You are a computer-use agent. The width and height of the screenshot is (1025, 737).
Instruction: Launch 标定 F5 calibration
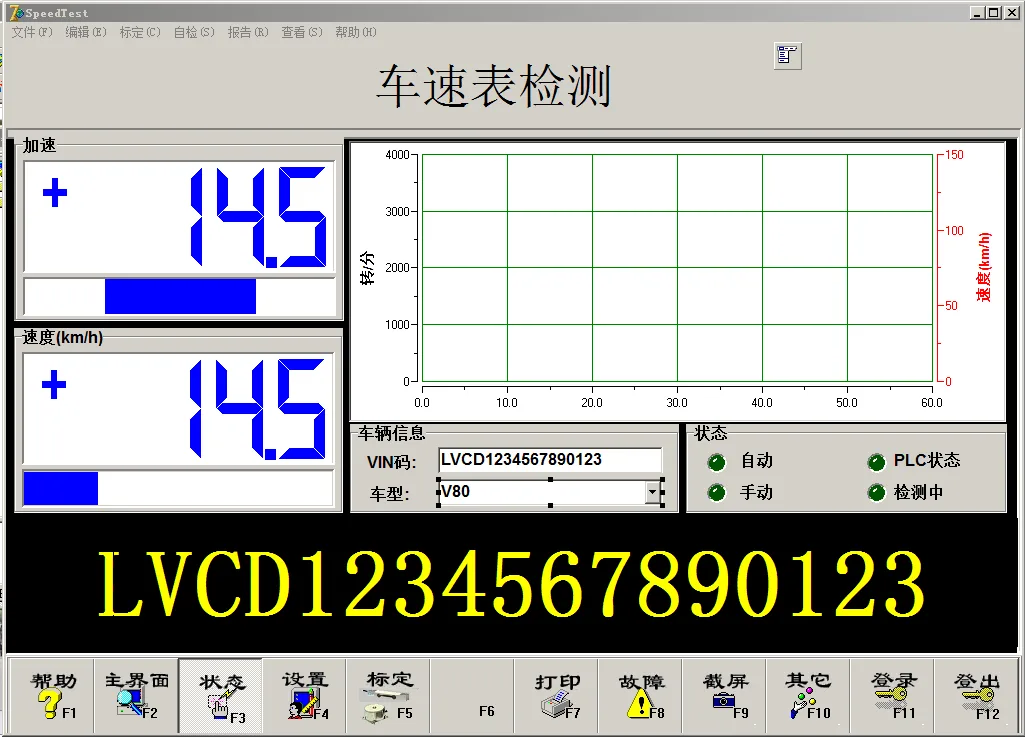(x=388, y=696)
